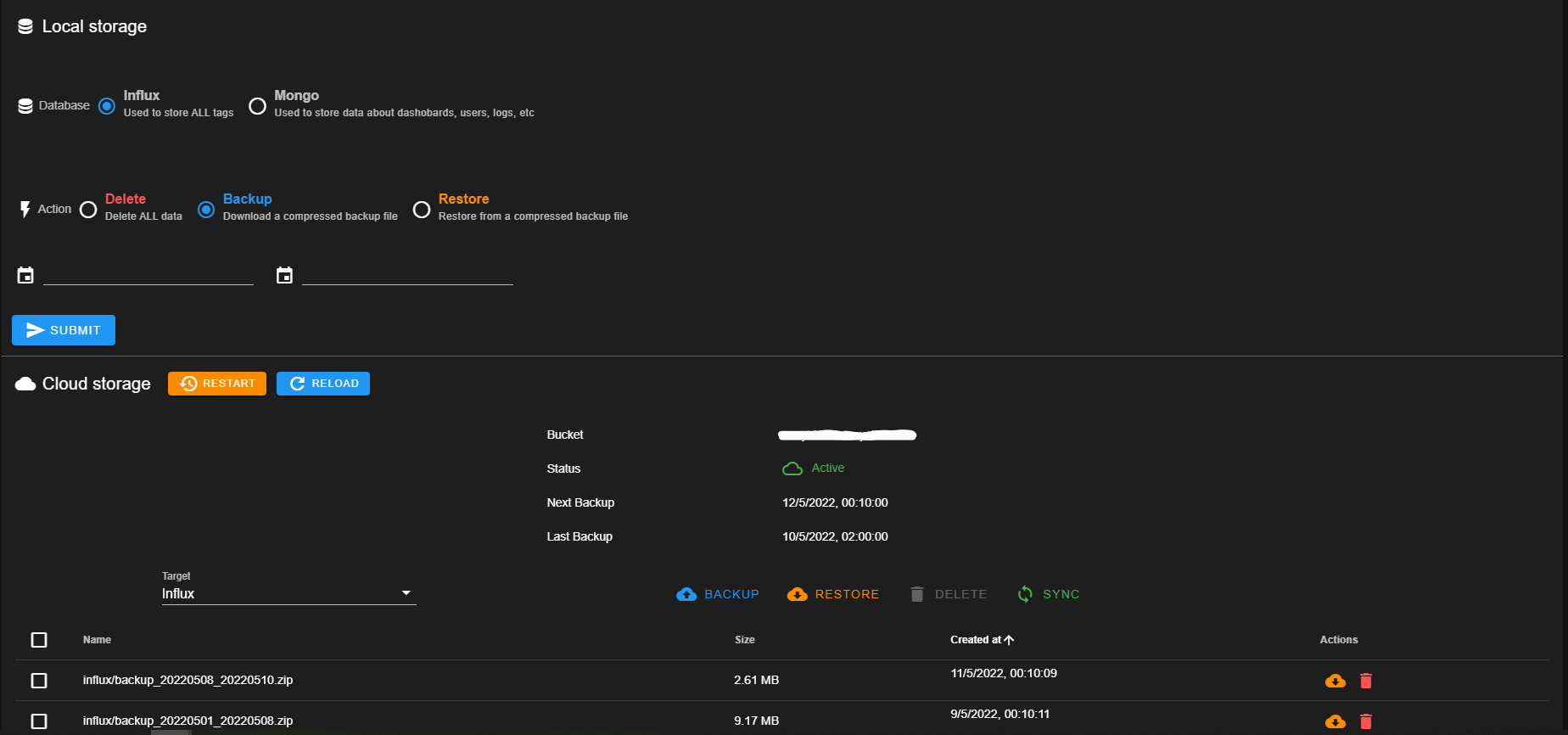Click the RELOAD button
The width and height of the screenshot is (1568, 735).
click(x=323, y=384)
